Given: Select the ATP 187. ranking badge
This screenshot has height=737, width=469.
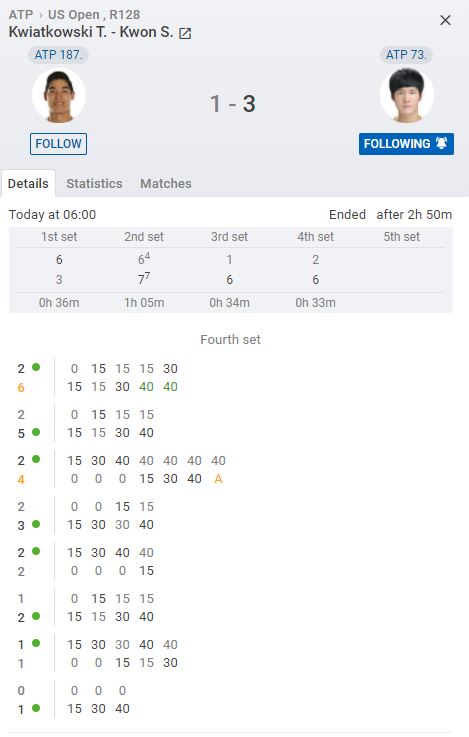Looking at the screenshot, I should [58, 55].
